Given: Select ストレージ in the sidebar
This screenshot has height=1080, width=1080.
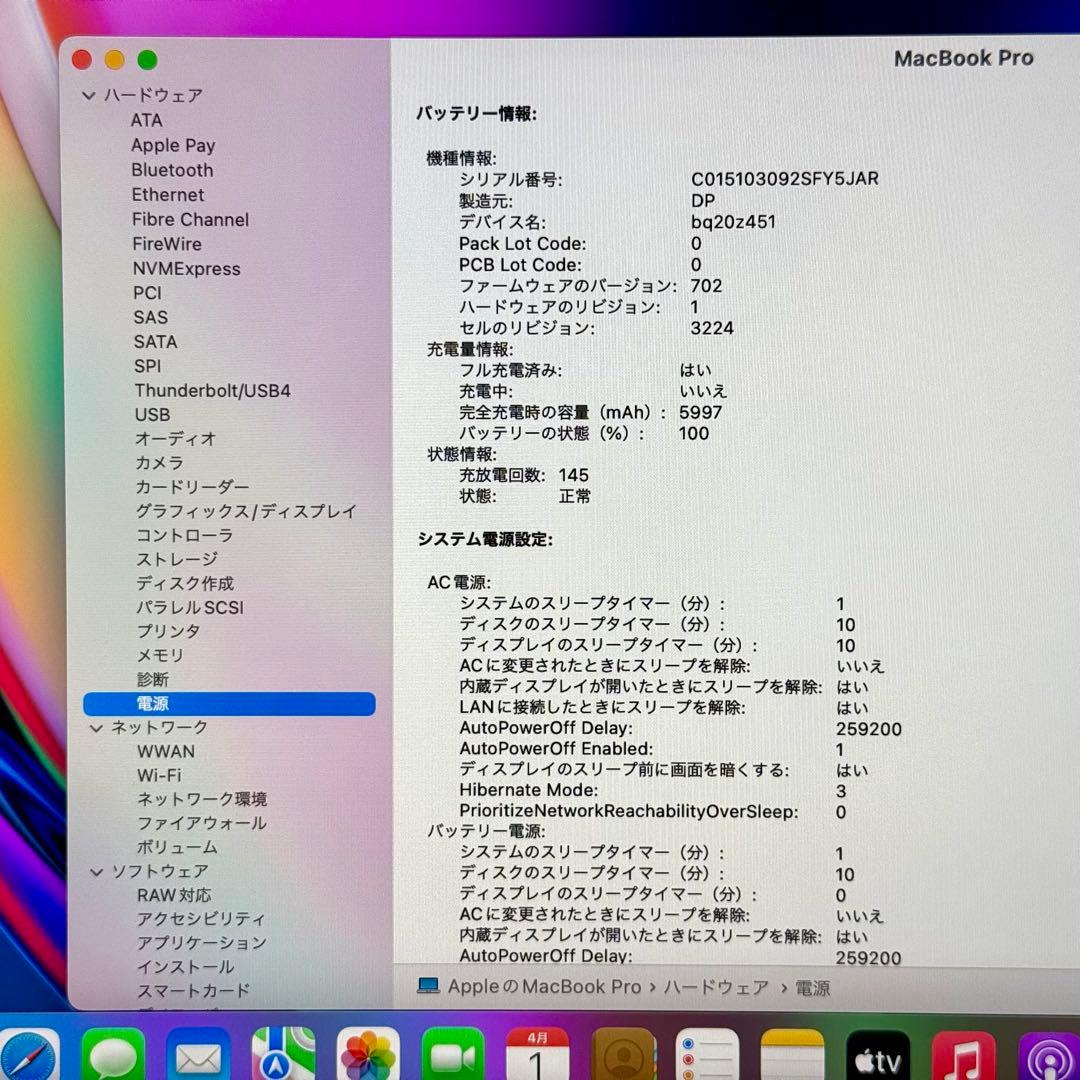Looking at the screenshot, I should coord(177,559).
